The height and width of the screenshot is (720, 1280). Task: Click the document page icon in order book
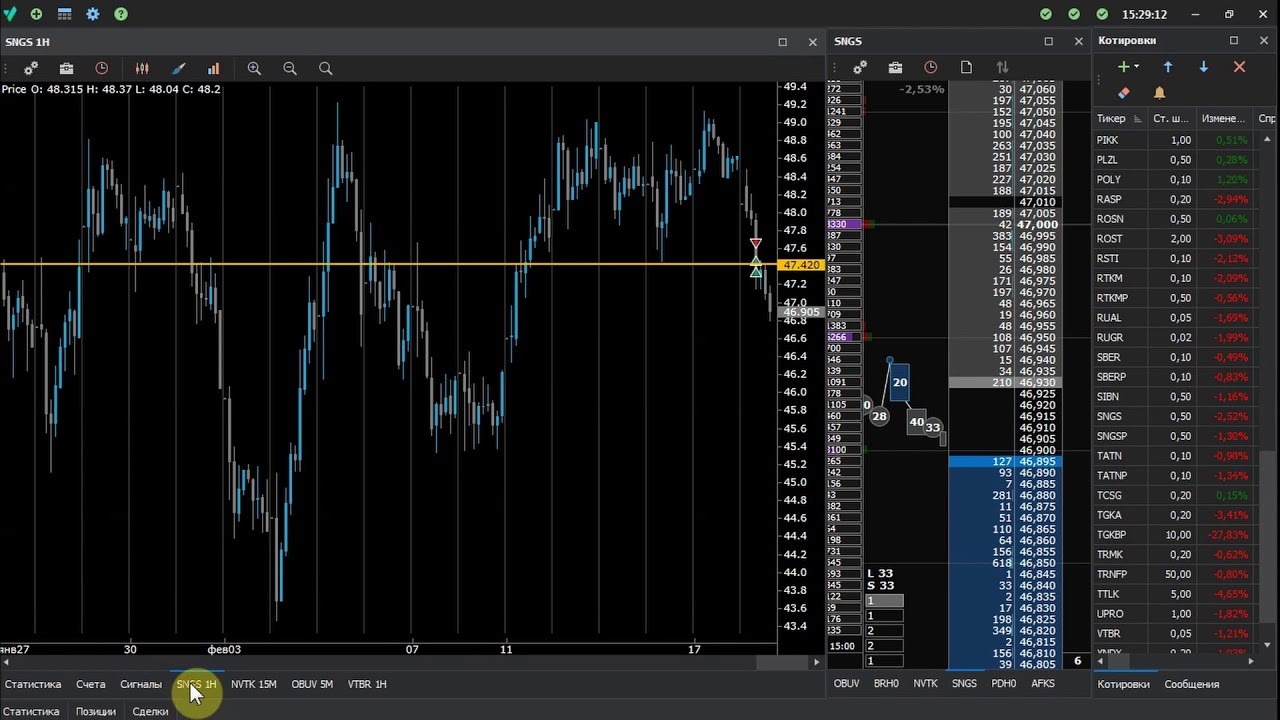pyautogui.click(x=966, y=67)
